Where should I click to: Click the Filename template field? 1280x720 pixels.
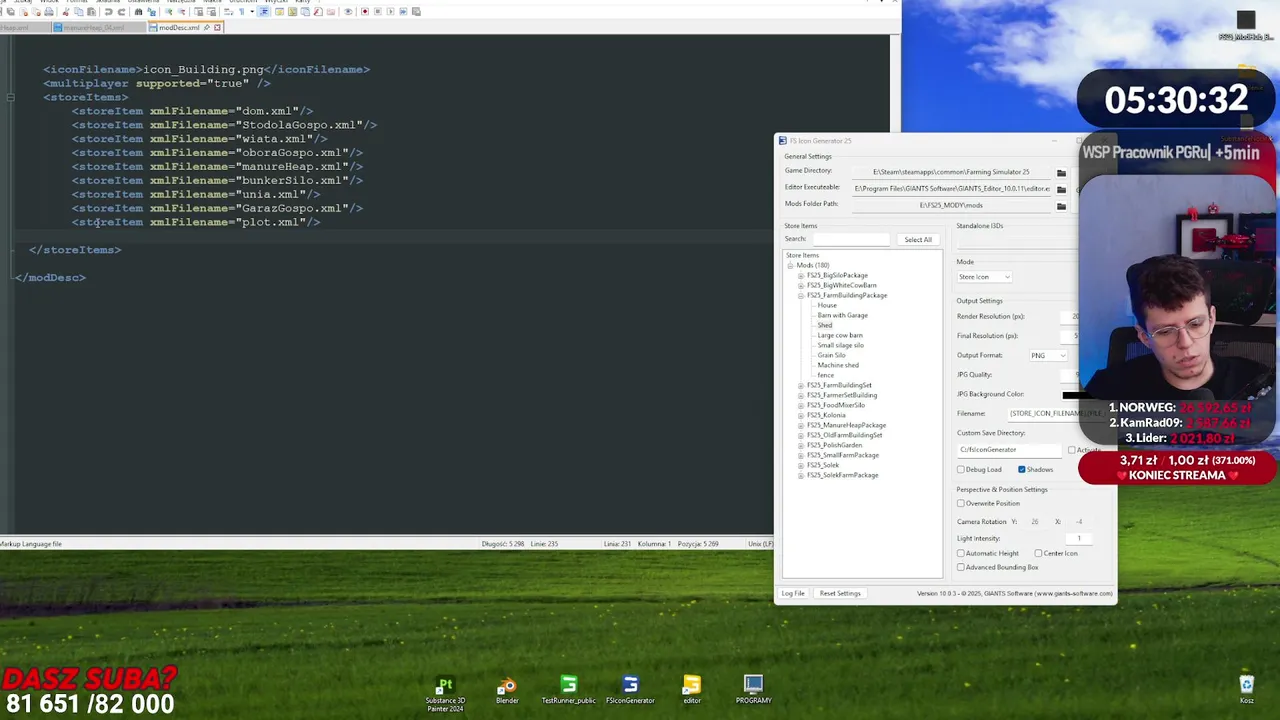click(1055, 413)
